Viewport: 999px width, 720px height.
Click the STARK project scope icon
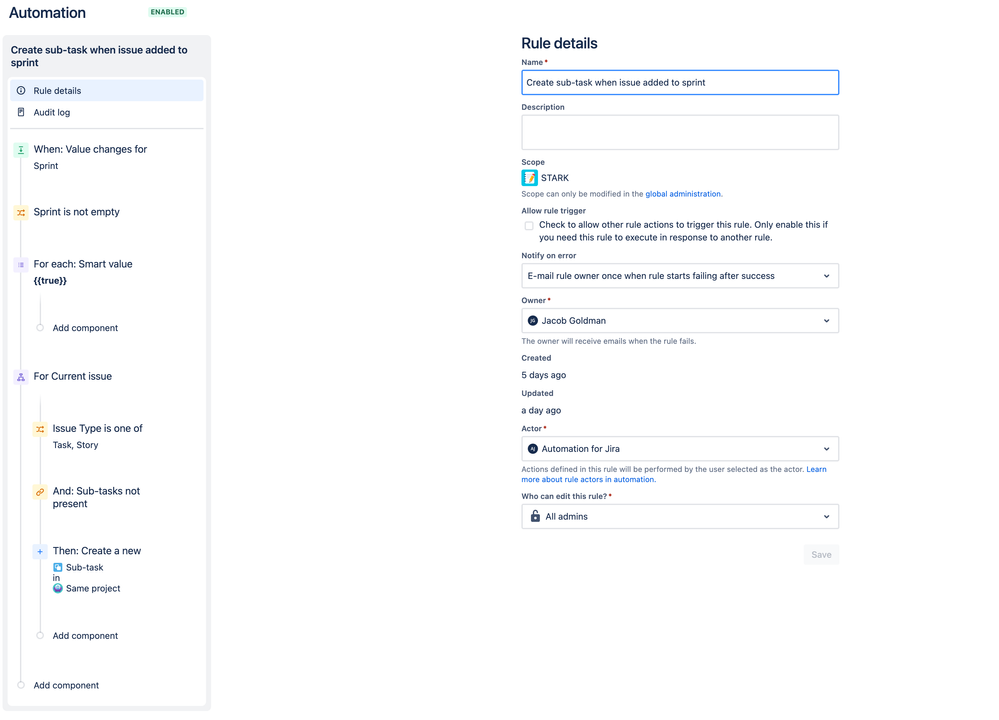tap(529, 178)
